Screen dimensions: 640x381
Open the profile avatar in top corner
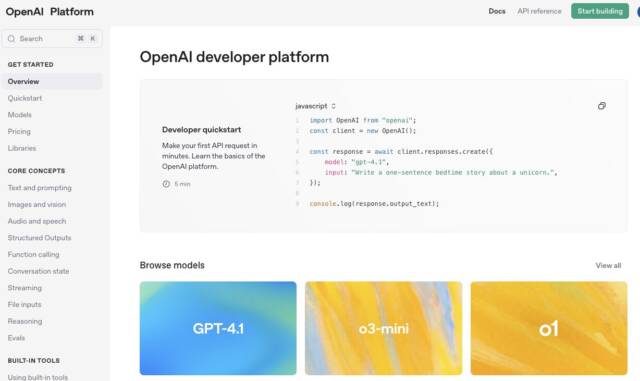[x=638, y=11]
